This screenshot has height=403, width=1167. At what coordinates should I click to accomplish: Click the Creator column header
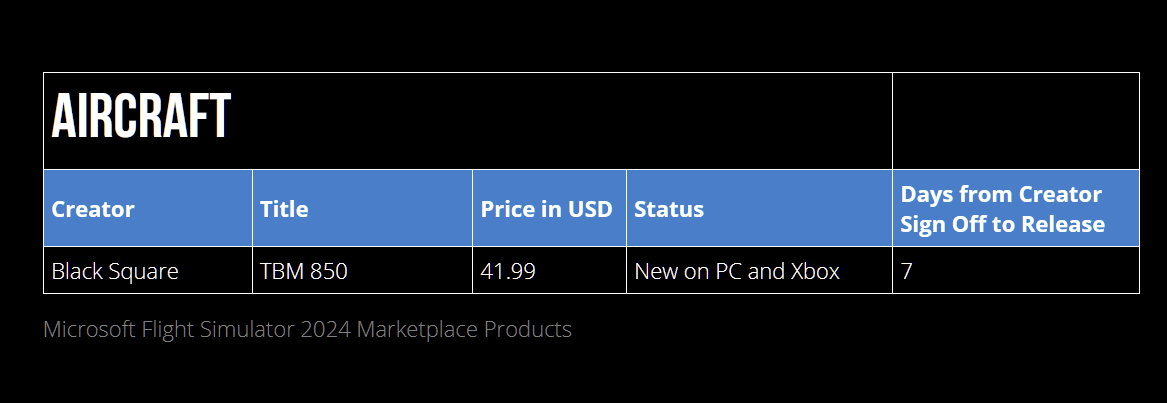tap(93, 209)
